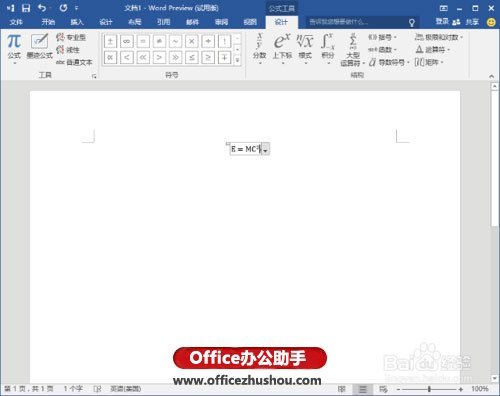
Task: Switch to the Layout (布局) tab
Action: tap(135, 22)
